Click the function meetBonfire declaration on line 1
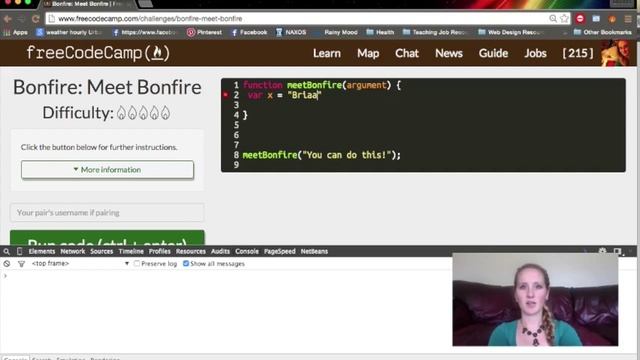The width and height of the screenshot is (640, 360). [322, 85]
